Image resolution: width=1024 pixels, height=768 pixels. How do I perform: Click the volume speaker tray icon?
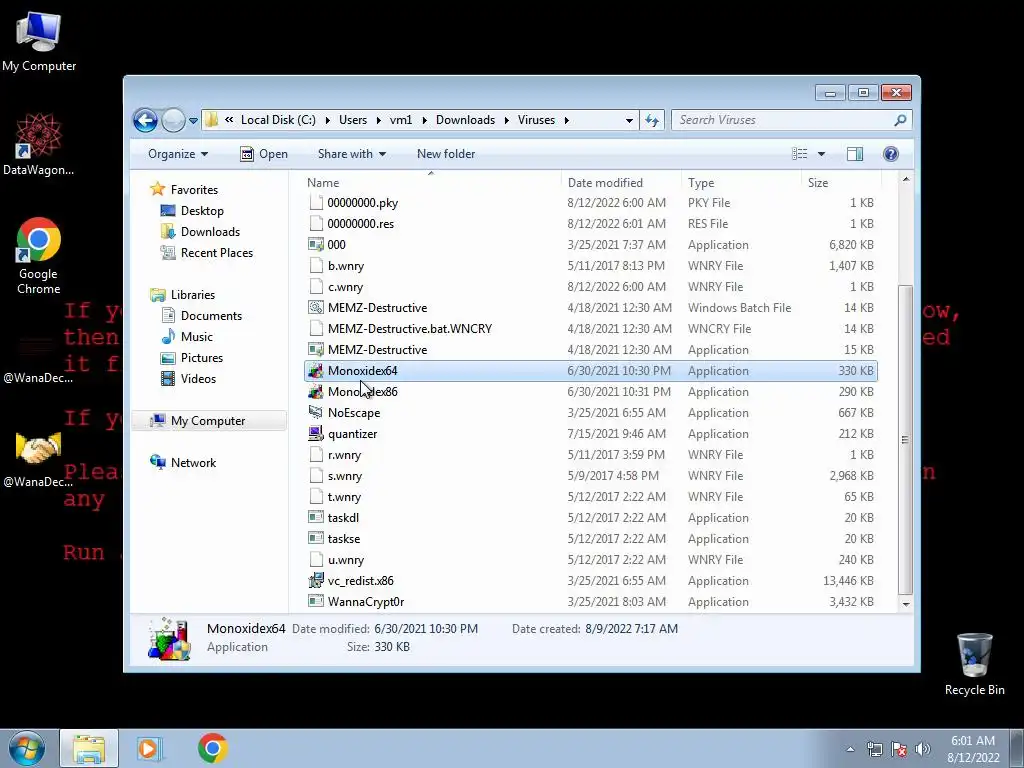click(x=923, y=749)
